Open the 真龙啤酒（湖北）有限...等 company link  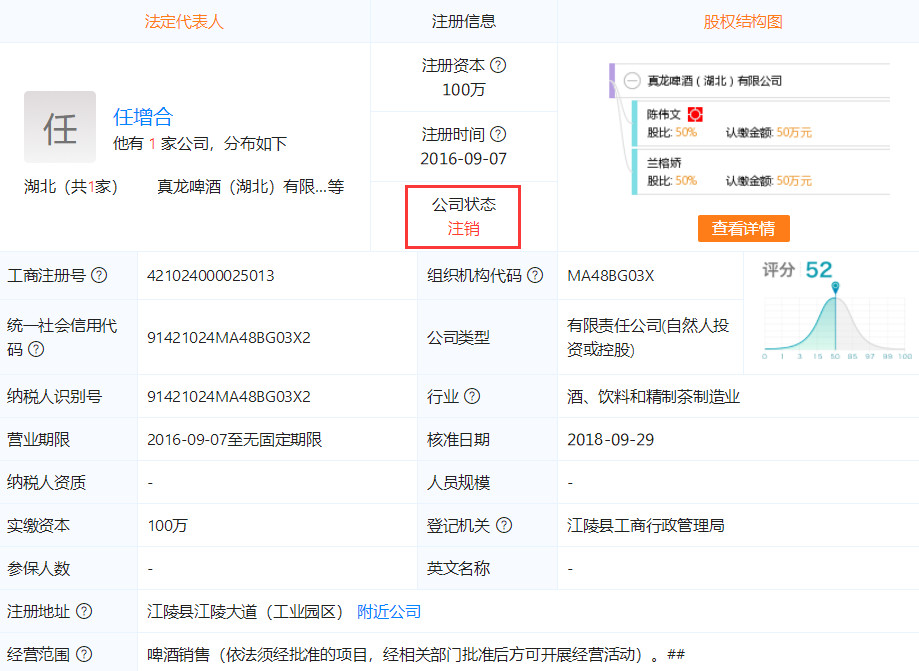coord(250,187)
